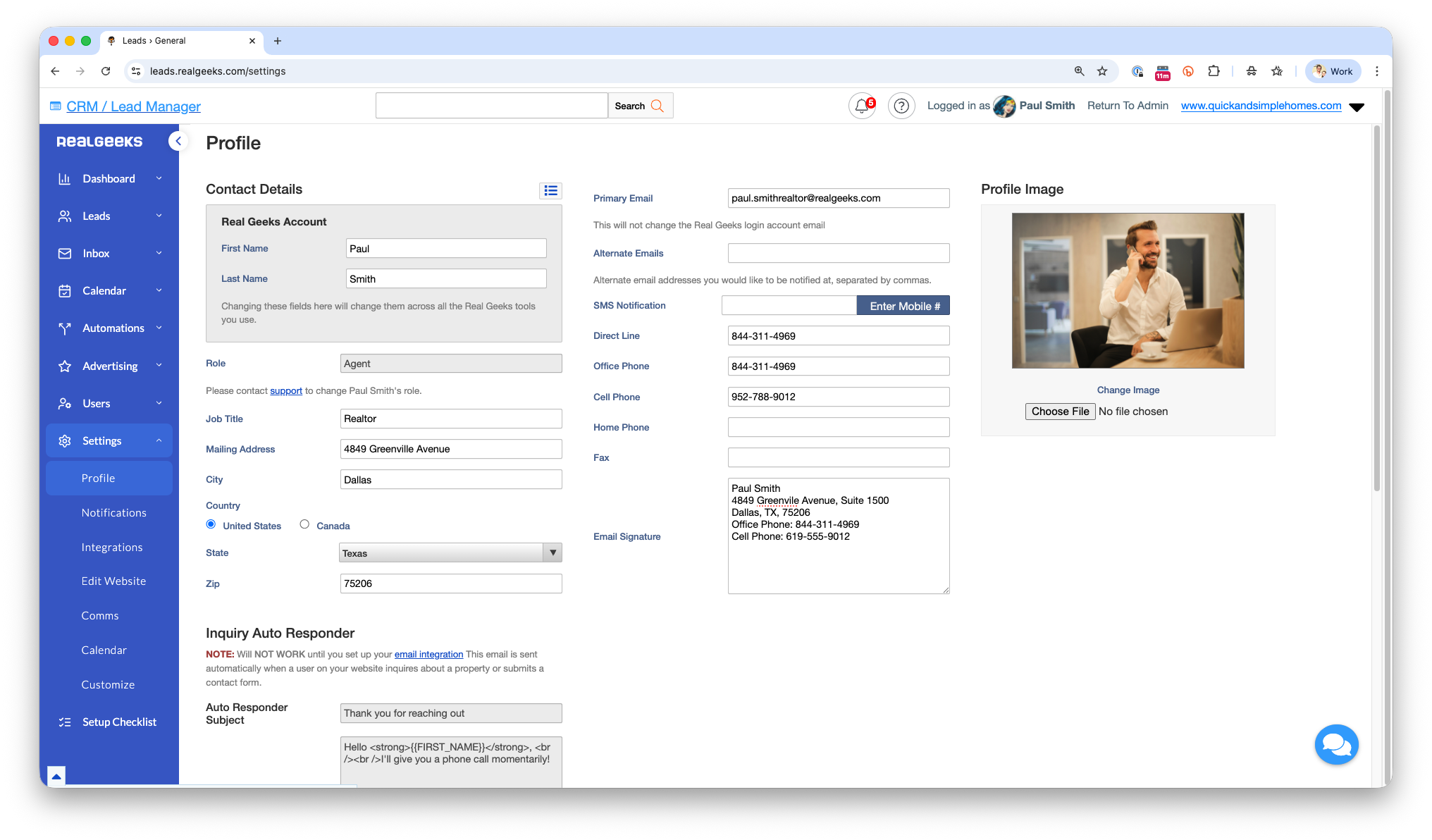Click the Dashboard icon in the sidebar
Viewport: 1432px width, 840px height.
pyautogui.click(x=65, y=179)
